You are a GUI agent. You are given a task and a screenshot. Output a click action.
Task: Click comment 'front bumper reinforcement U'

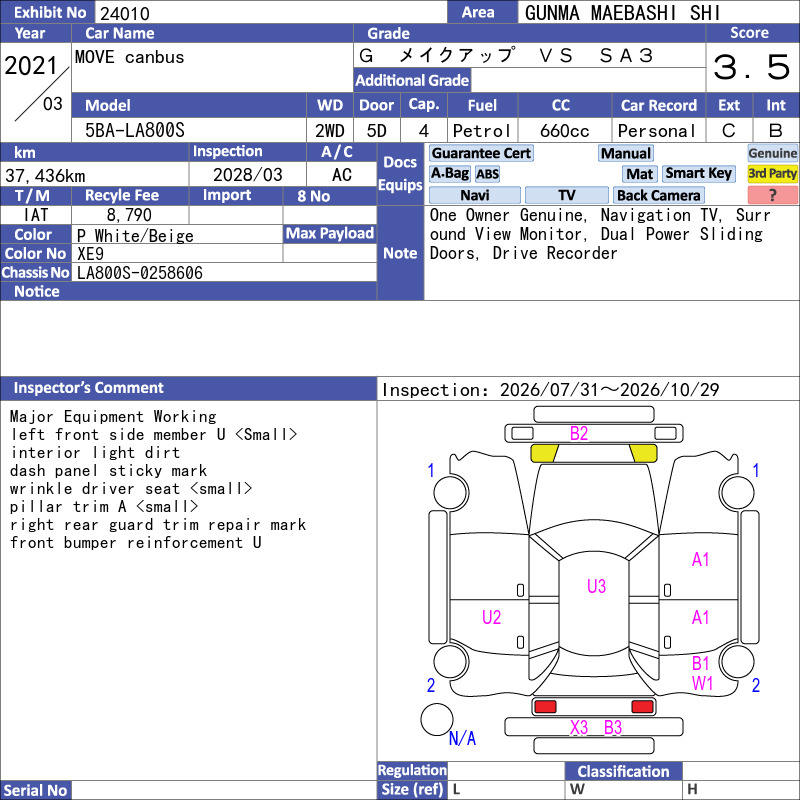136,542
